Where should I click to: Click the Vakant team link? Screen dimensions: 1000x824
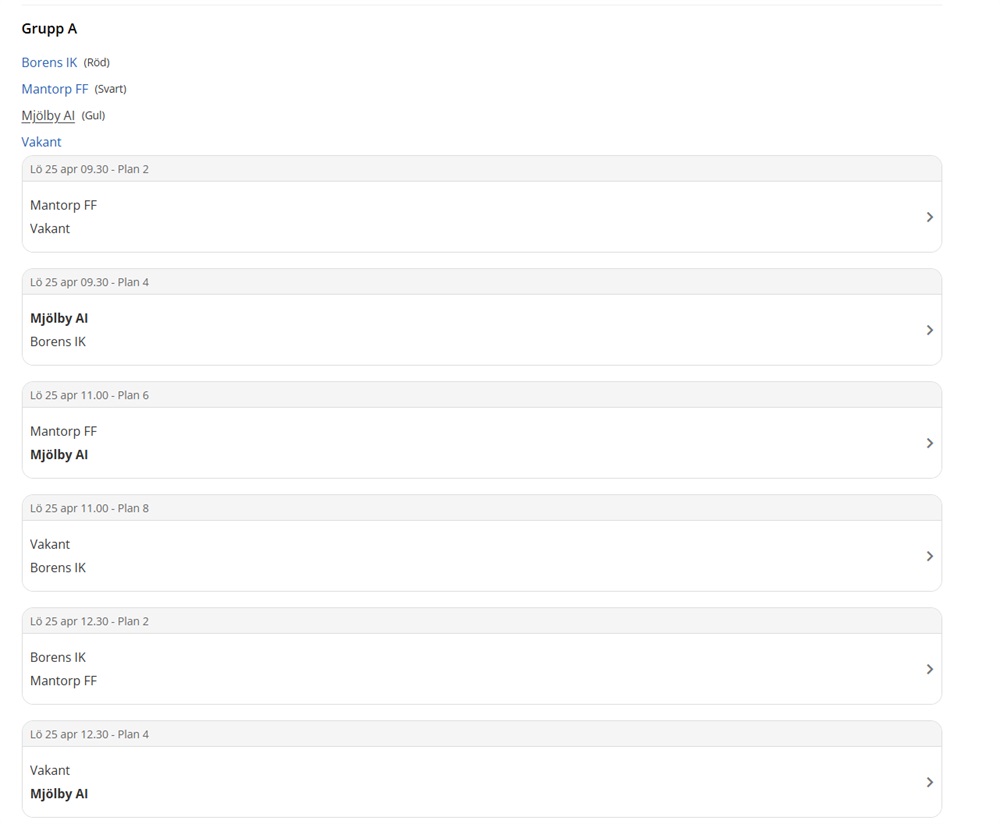tap(41, 142)
